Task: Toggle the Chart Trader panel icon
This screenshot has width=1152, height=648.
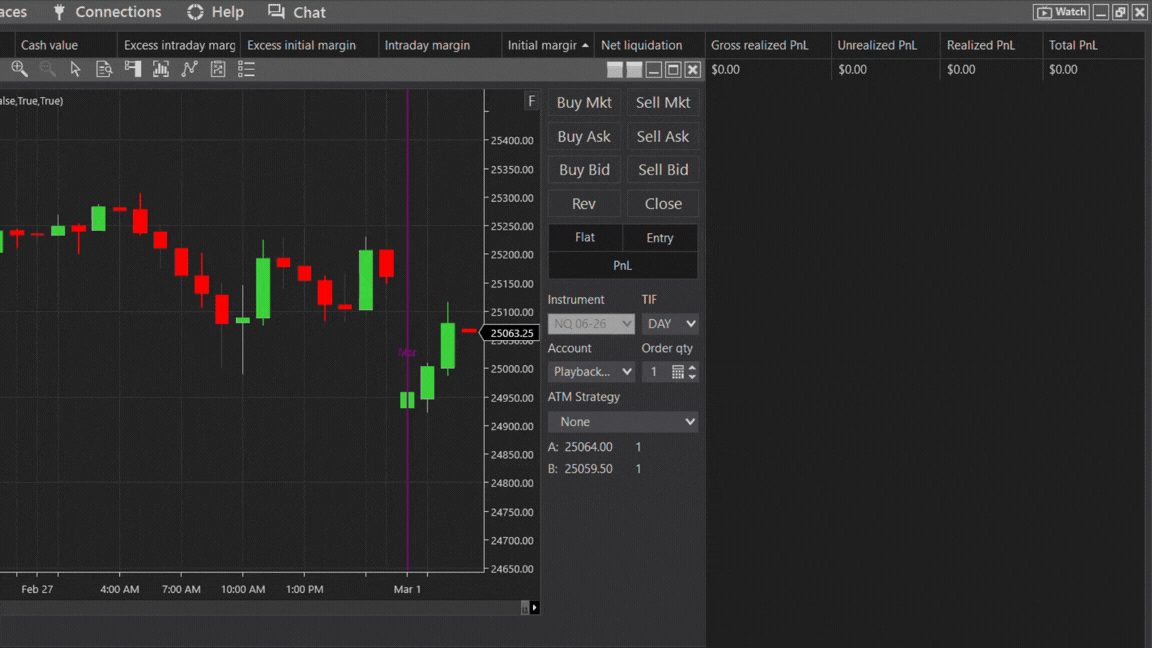Action: point(133,69)
